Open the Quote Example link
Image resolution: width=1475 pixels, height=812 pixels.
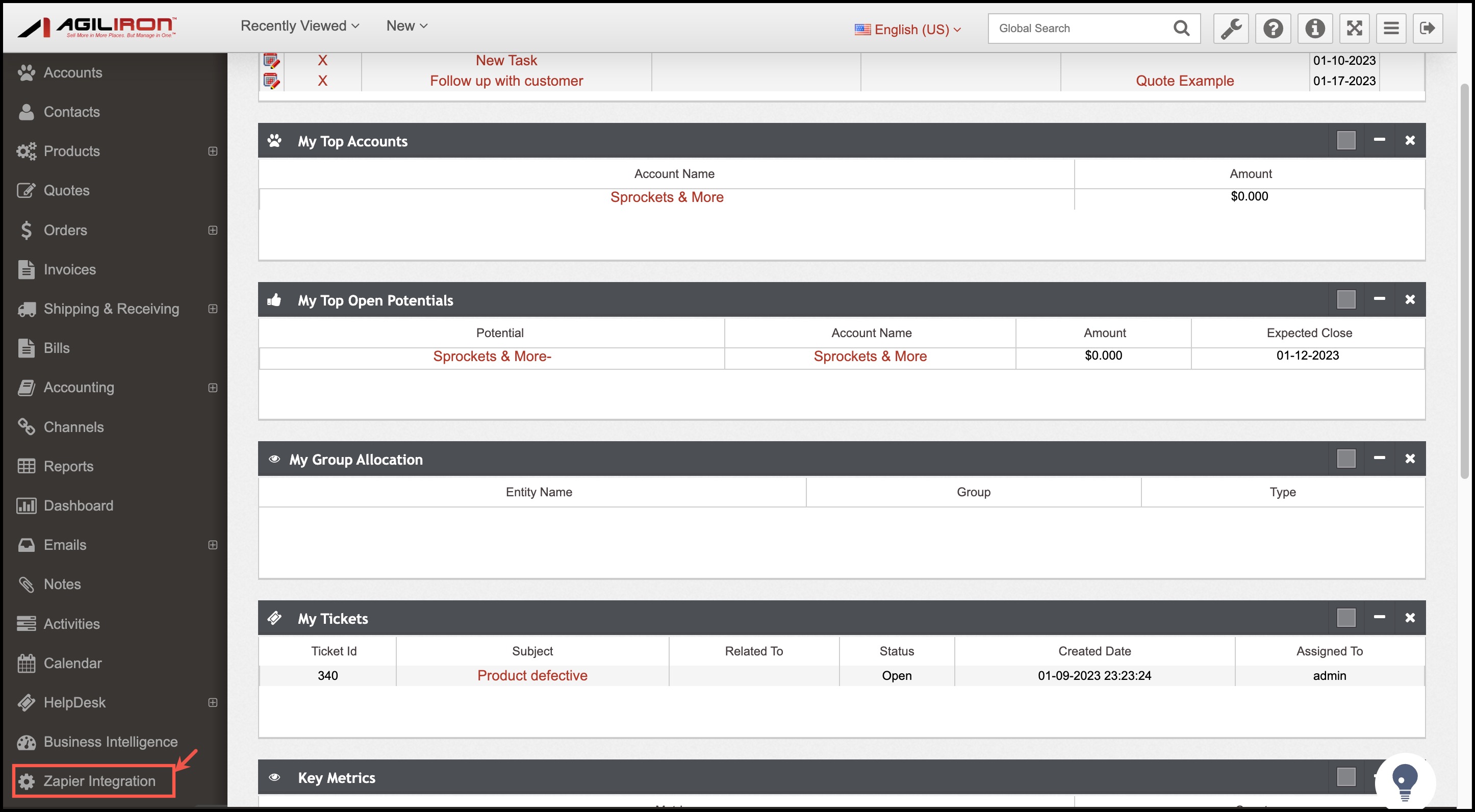tap(1184, 81)
